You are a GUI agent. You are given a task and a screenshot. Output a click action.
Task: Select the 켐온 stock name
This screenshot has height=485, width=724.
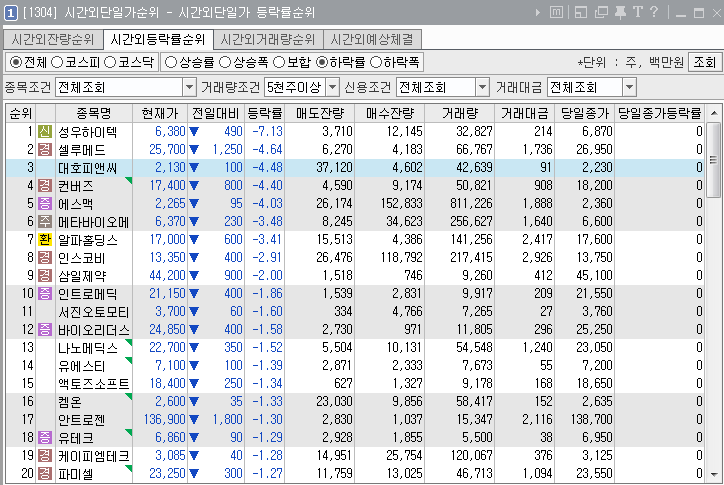(x=69, y=402)
